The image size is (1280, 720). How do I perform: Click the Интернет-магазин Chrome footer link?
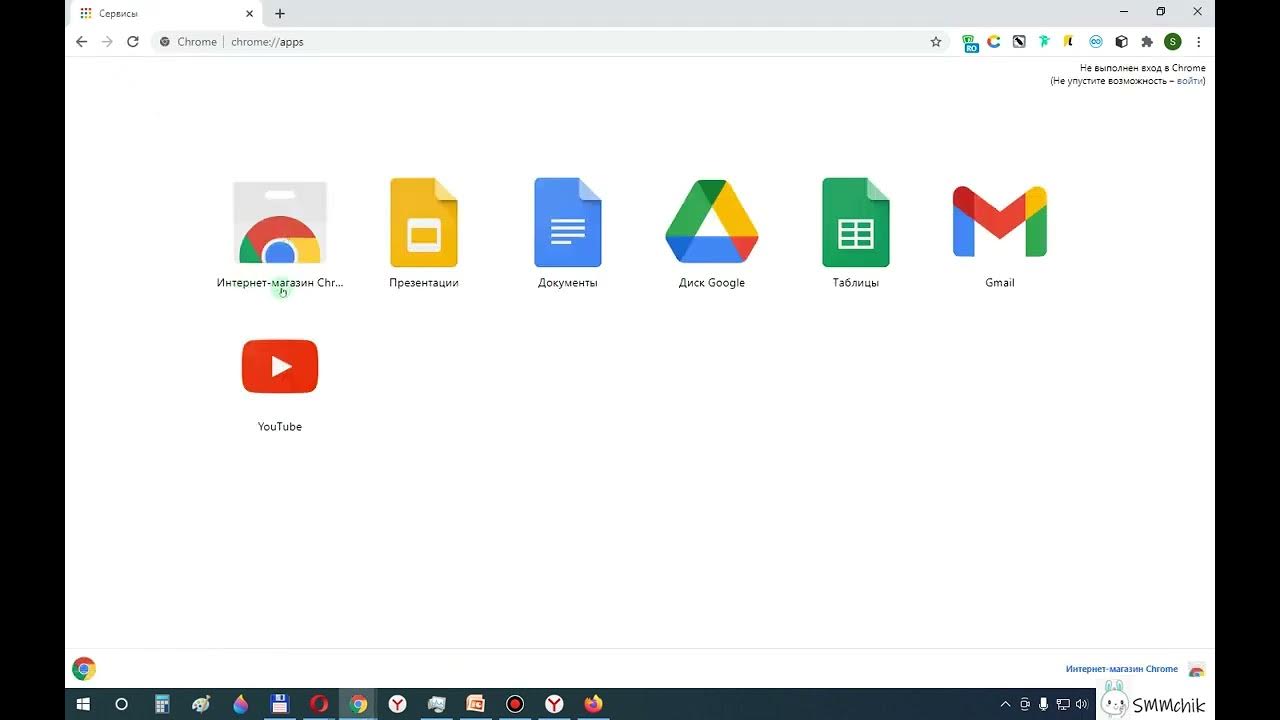tap(1122, 669)
